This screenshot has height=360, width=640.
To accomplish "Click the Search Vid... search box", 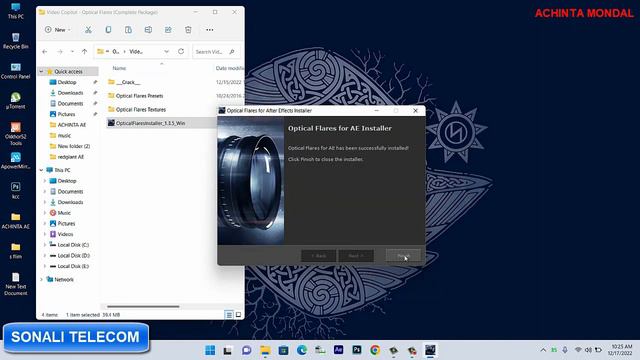I will click(216, 52).
